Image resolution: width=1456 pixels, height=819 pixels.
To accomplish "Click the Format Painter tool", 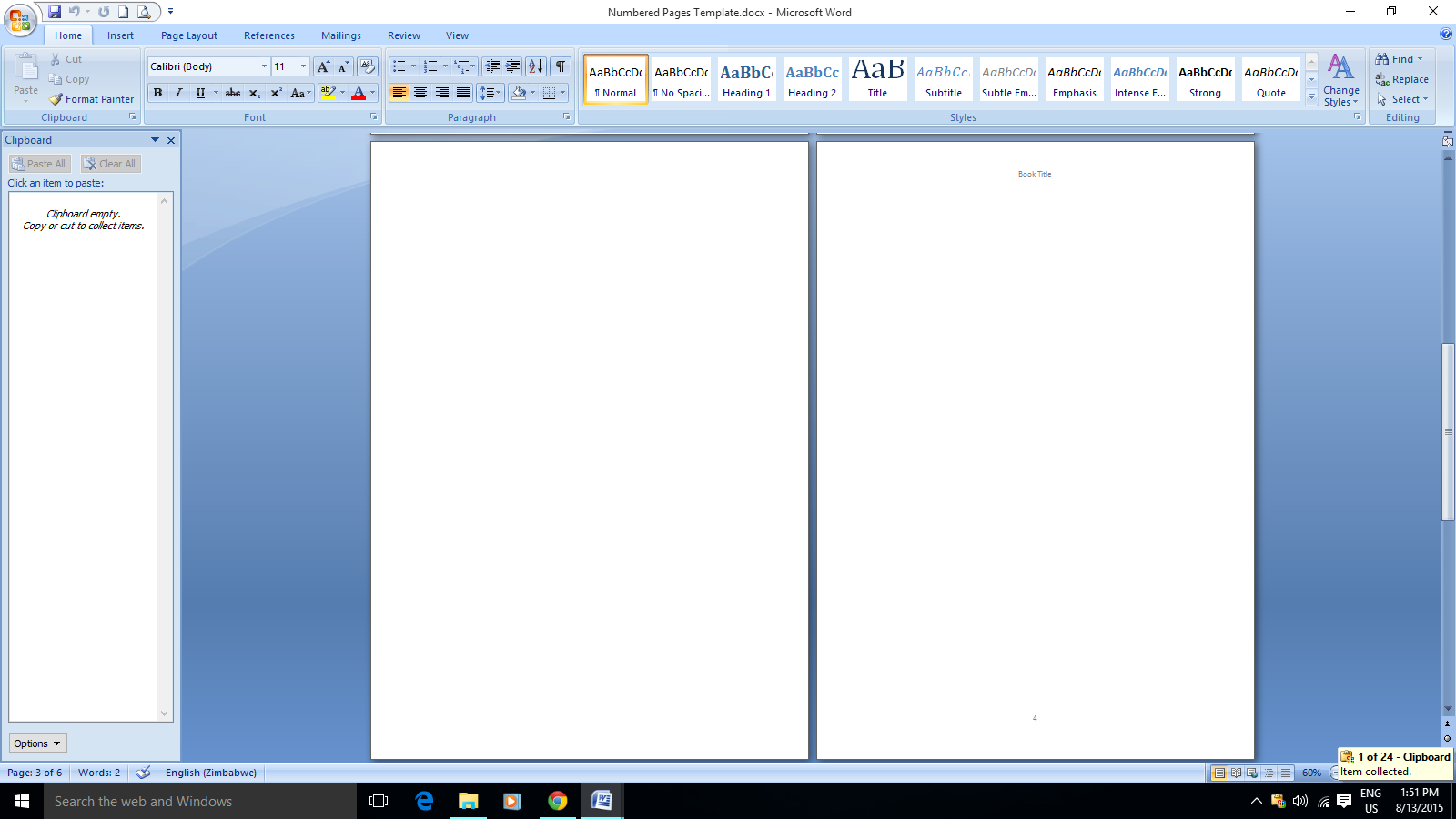I will click(92, 99).
